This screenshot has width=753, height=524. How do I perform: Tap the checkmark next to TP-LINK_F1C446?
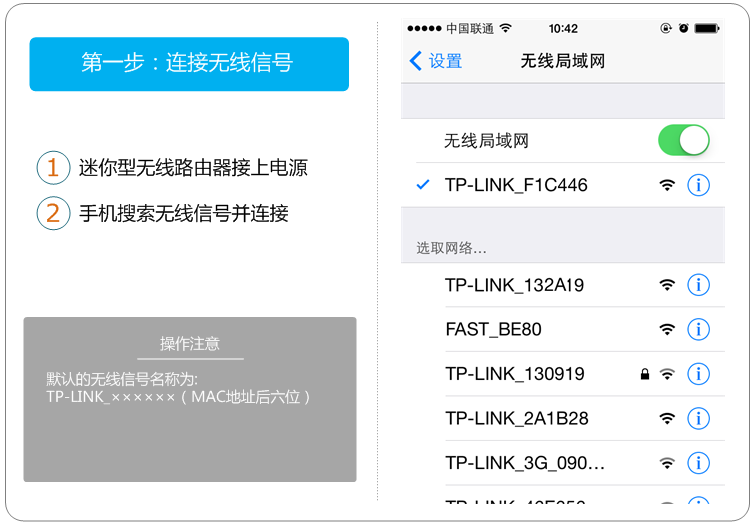point(423,185)
